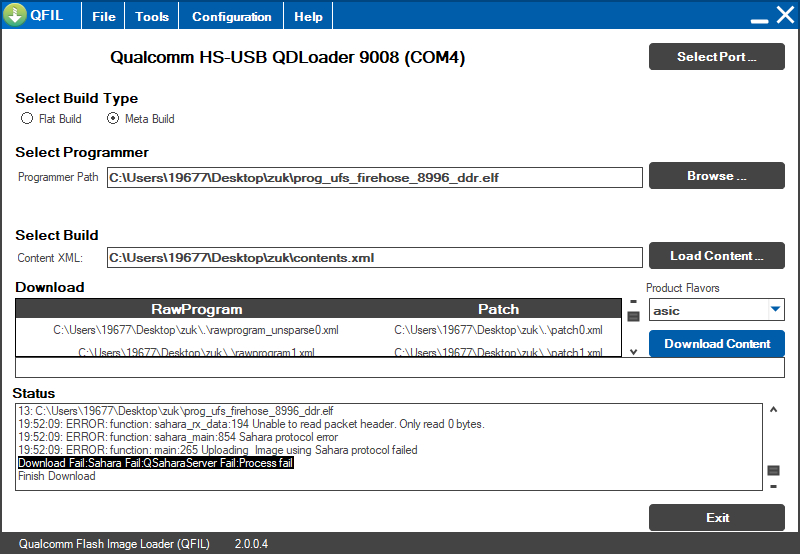The image size is (800, 554).
Task: Click the Content XML path field
Action: (374, 258)
